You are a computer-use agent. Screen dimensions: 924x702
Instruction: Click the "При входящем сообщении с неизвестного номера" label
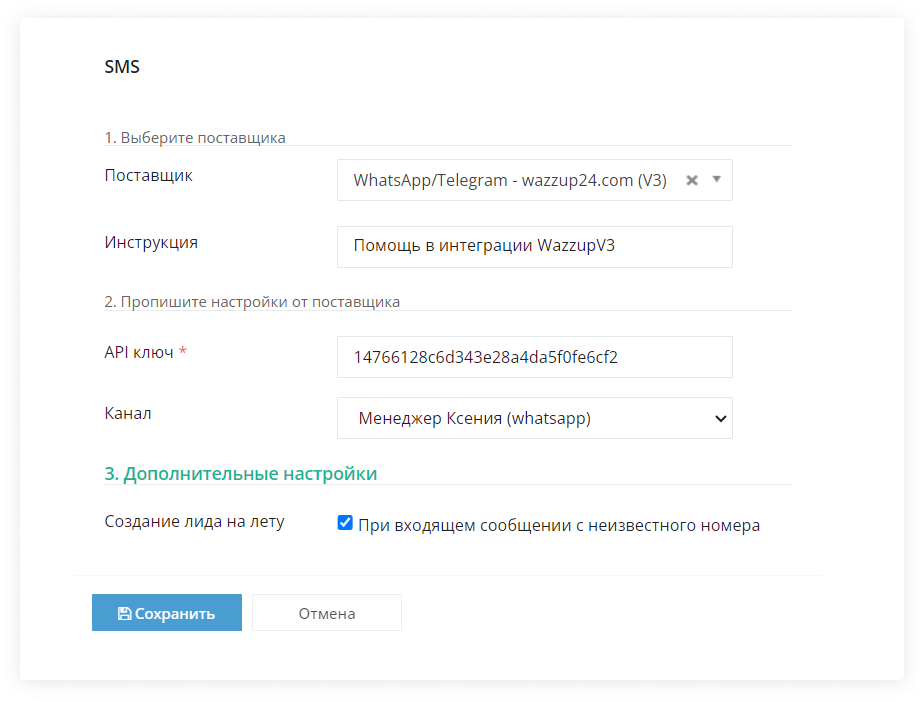pyautogui.click(x=558, y=525)
